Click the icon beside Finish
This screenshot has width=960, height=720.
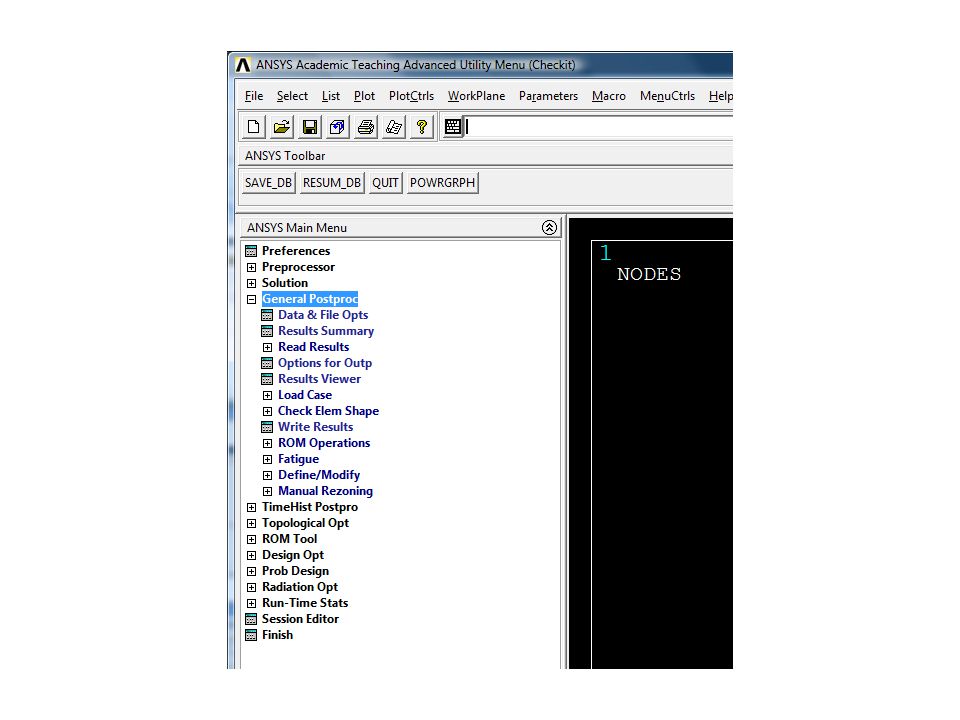251,635
